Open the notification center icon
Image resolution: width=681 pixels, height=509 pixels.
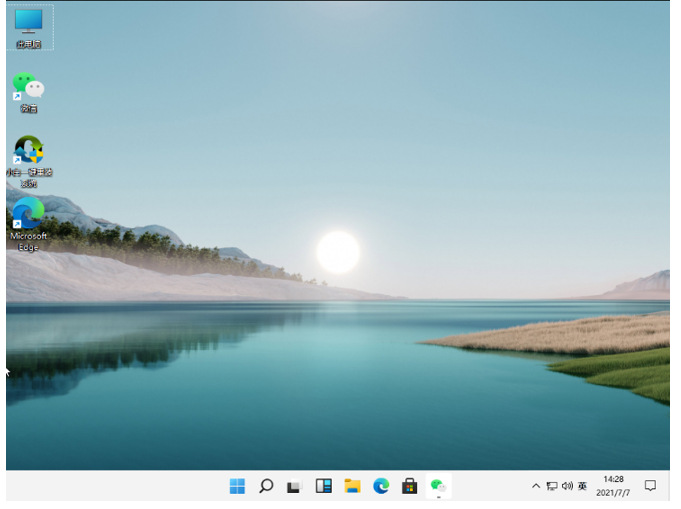pos(650,486)
